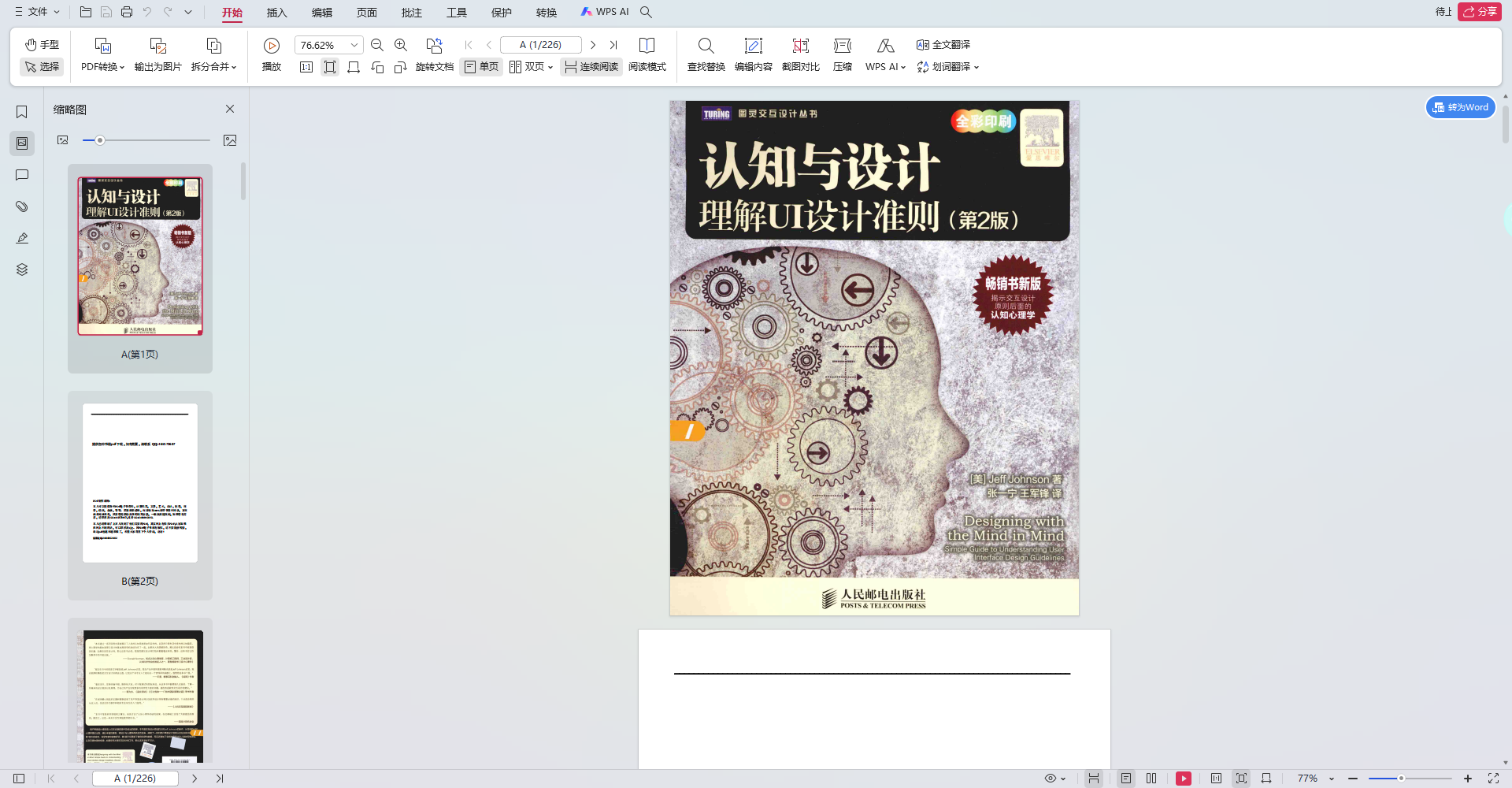1512x788 pixels.
Task: Click the zoom out magnifier in toolbar
Action: tap(377, 45)
